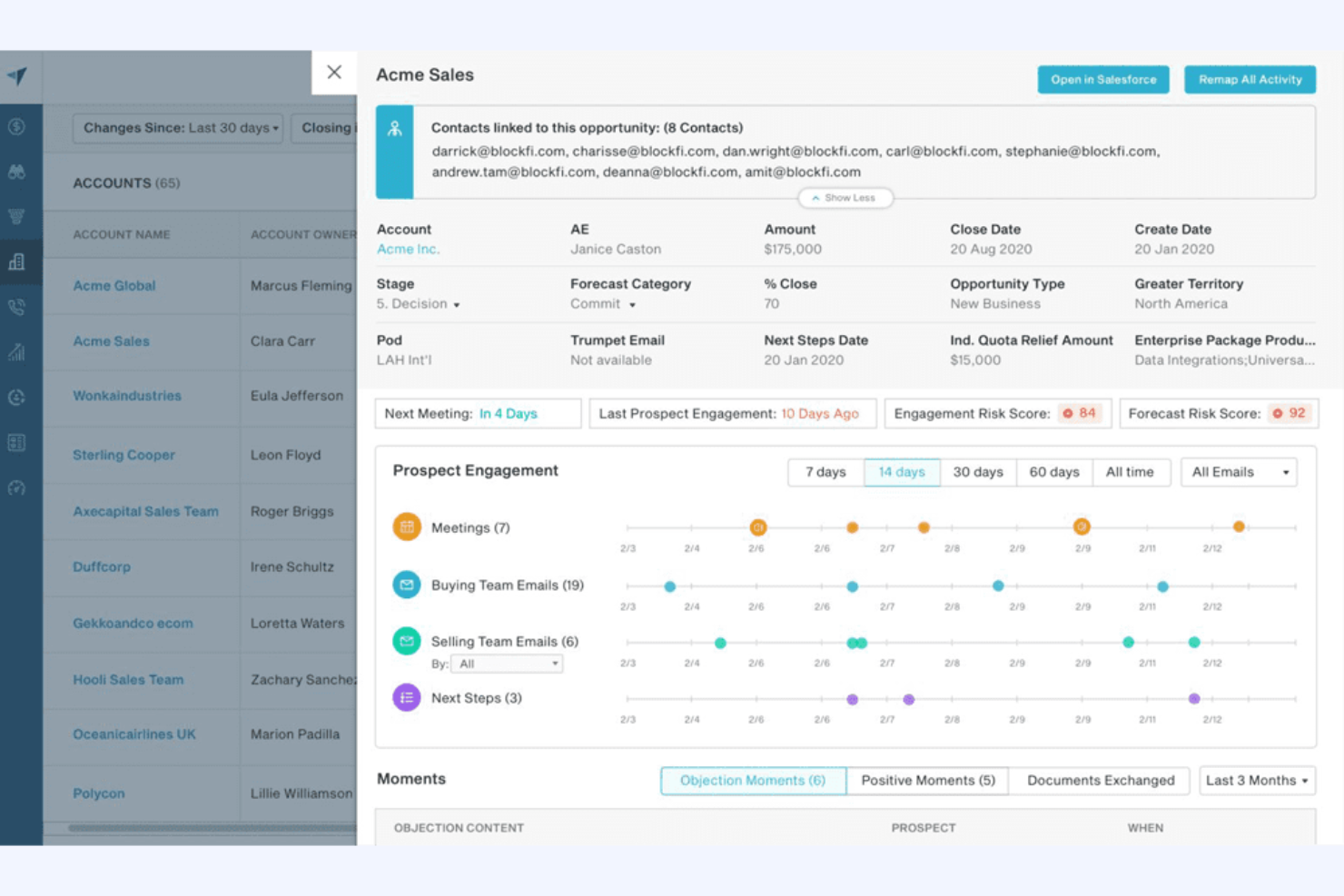The width and height of the screenshot is (1344, 896).
Task: Click the purple Next Steps list icon
Action: point(406,698)
